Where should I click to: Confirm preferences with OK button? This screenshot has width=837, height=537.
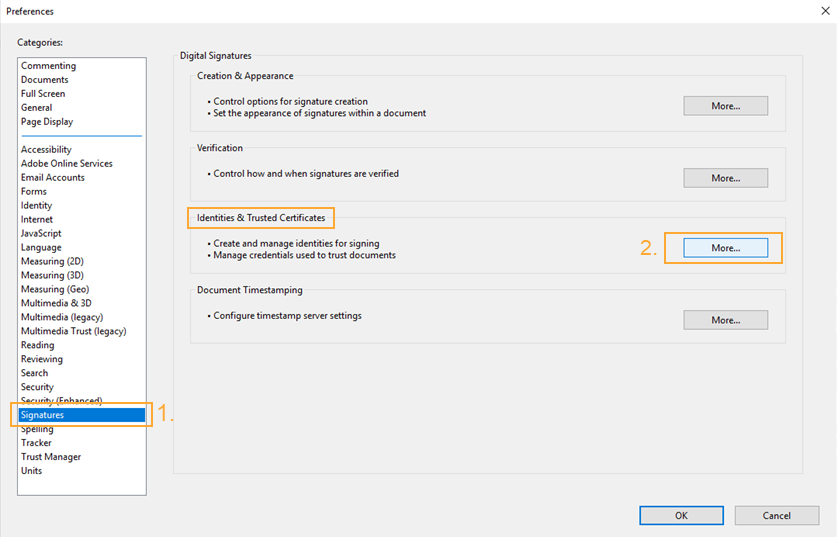coord(681,515)
